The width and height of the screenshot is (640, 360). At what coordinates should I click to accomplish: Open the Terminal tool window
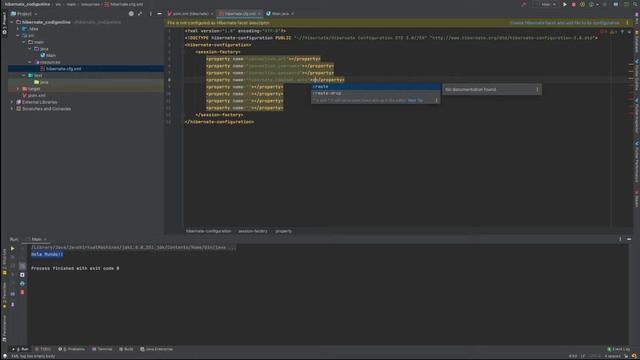(x=102, y=349)
